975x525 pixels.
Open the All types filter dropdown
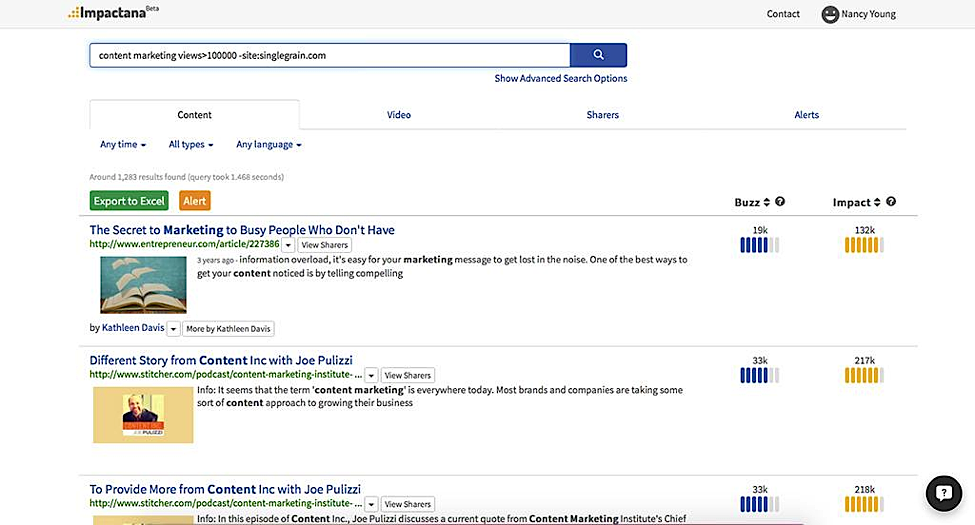pos(191,144)
